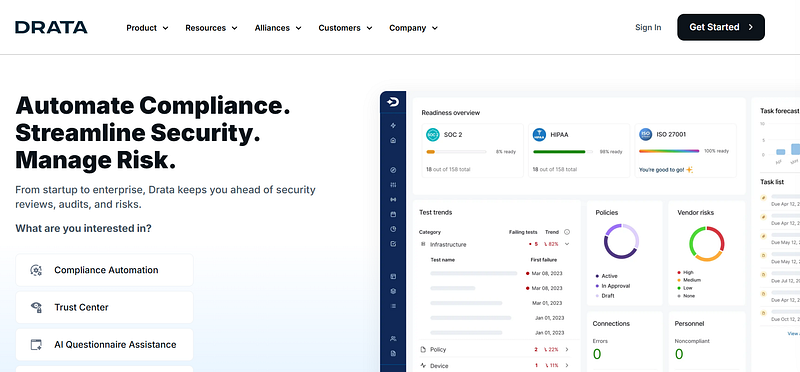Open the Drata logo in dashboard sidebar
The image size is (800, 372).
coord(393,103)
